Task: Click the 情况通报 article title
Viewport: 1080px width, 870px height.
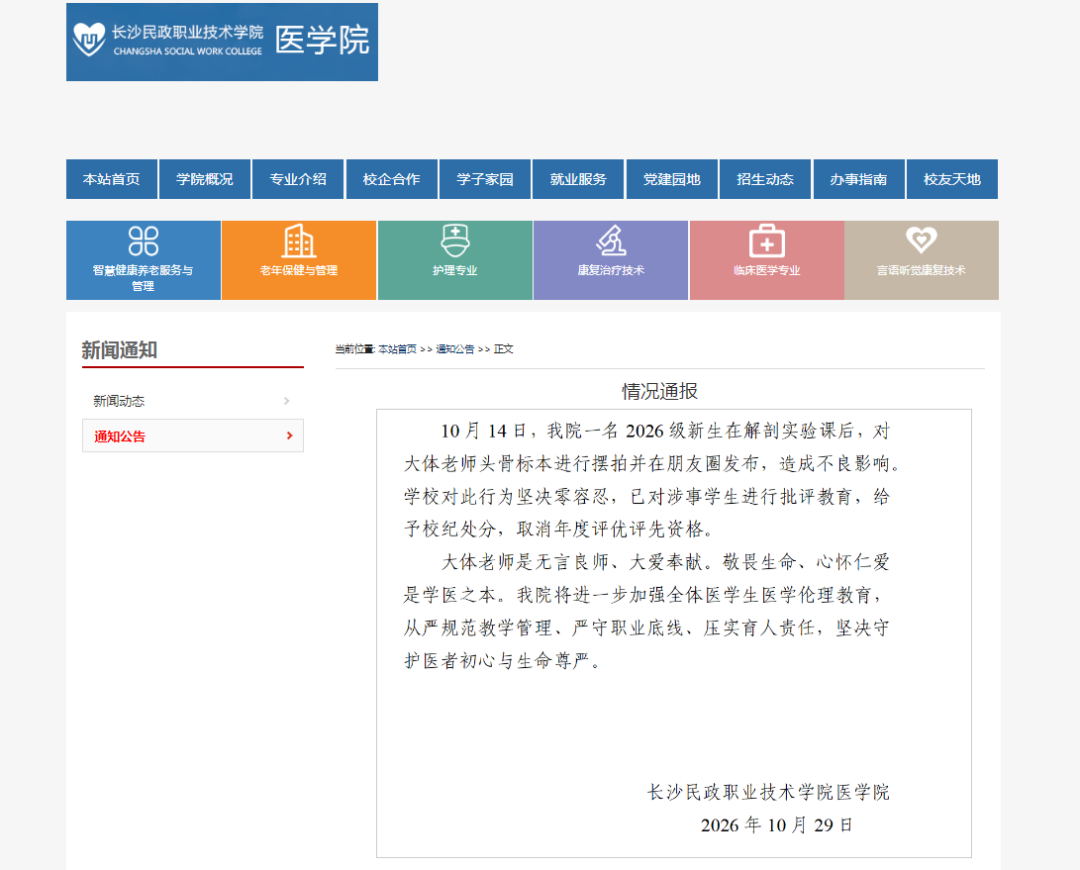Action: coord(660,391)
